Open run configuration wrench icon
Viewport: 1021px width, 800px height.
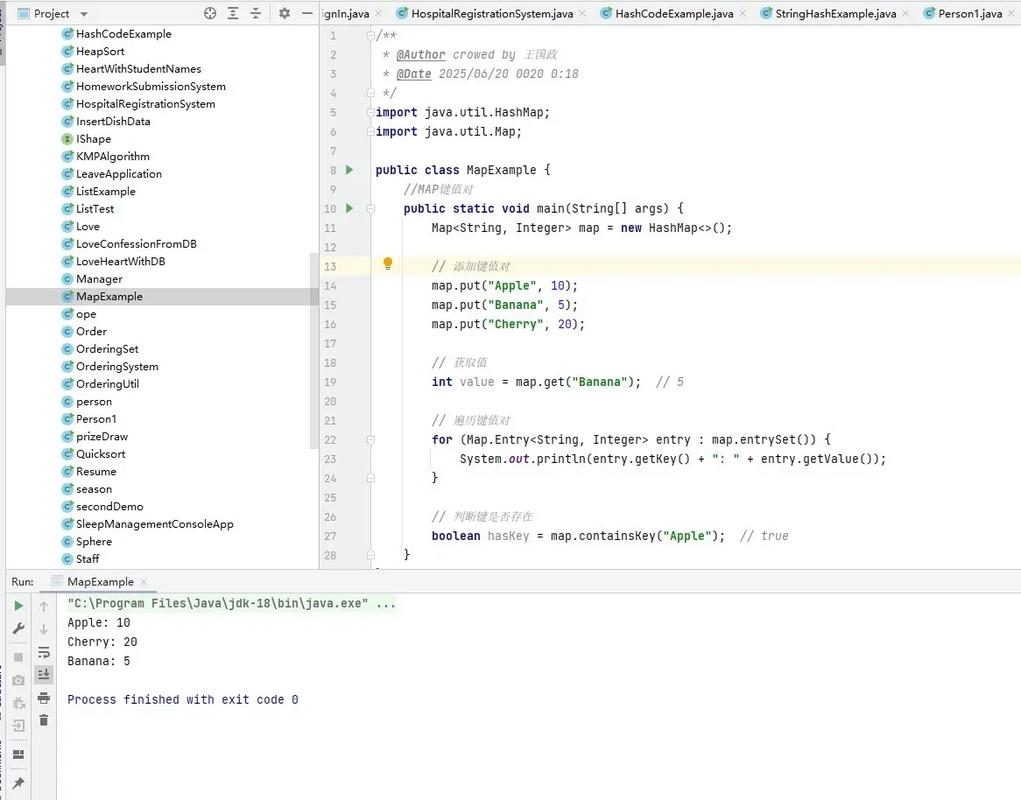point(18,629)
